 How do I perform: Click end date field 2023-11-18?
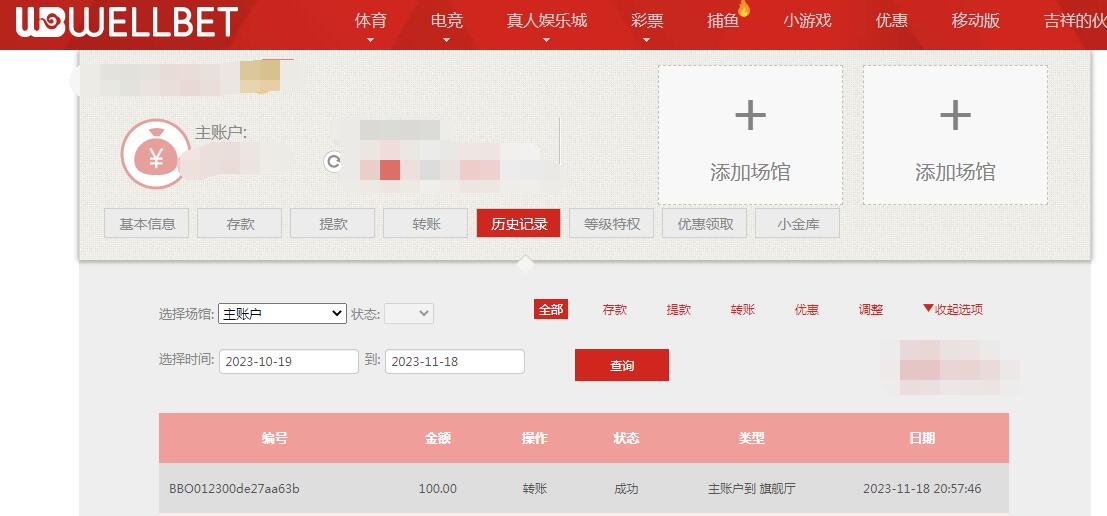[455, 361]
